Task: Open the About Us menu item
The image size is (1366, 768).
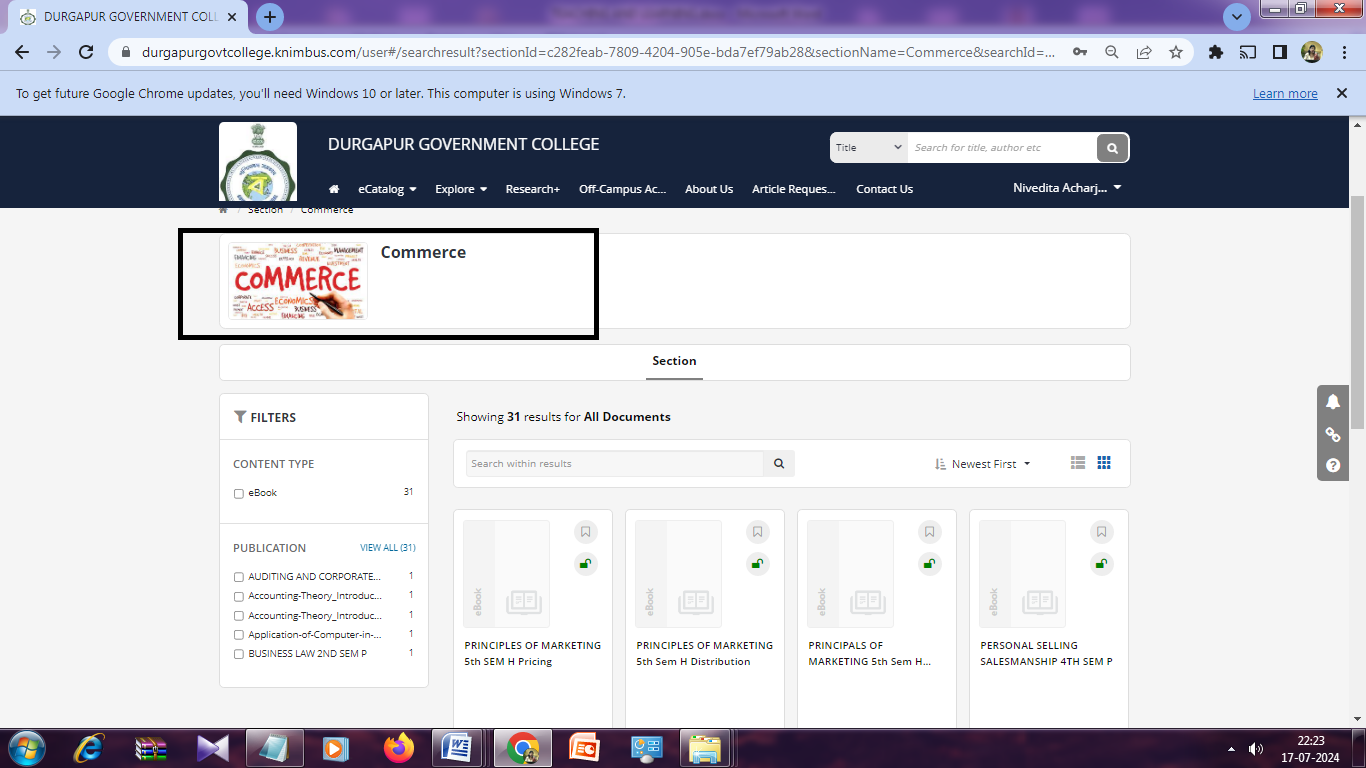Action: click(x=708, y=189)
